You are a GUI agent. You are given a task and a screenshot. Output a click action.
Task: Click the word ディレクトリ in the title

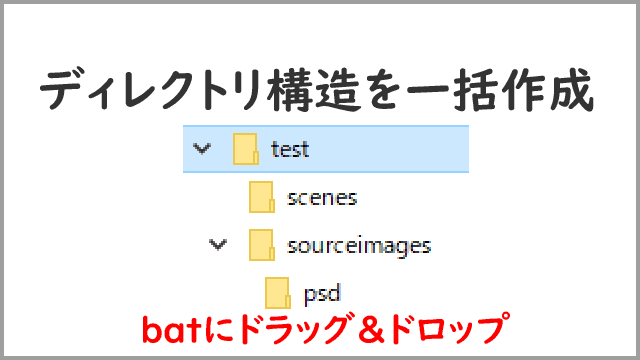(150, 90)
